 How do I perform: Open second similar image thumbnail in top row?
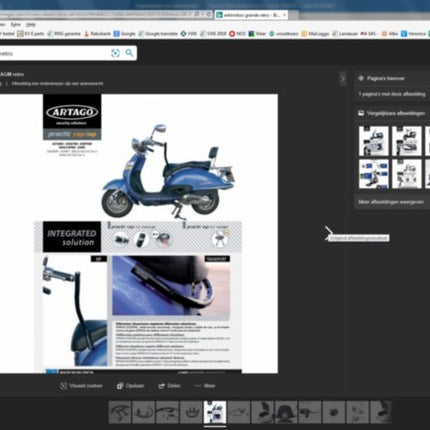pos(407,141)
